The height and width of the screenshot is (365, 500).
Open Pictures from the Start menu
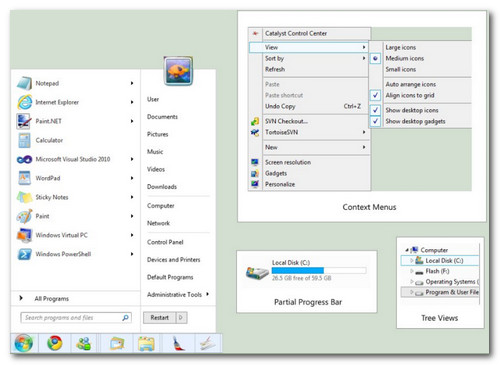(158, 134)
